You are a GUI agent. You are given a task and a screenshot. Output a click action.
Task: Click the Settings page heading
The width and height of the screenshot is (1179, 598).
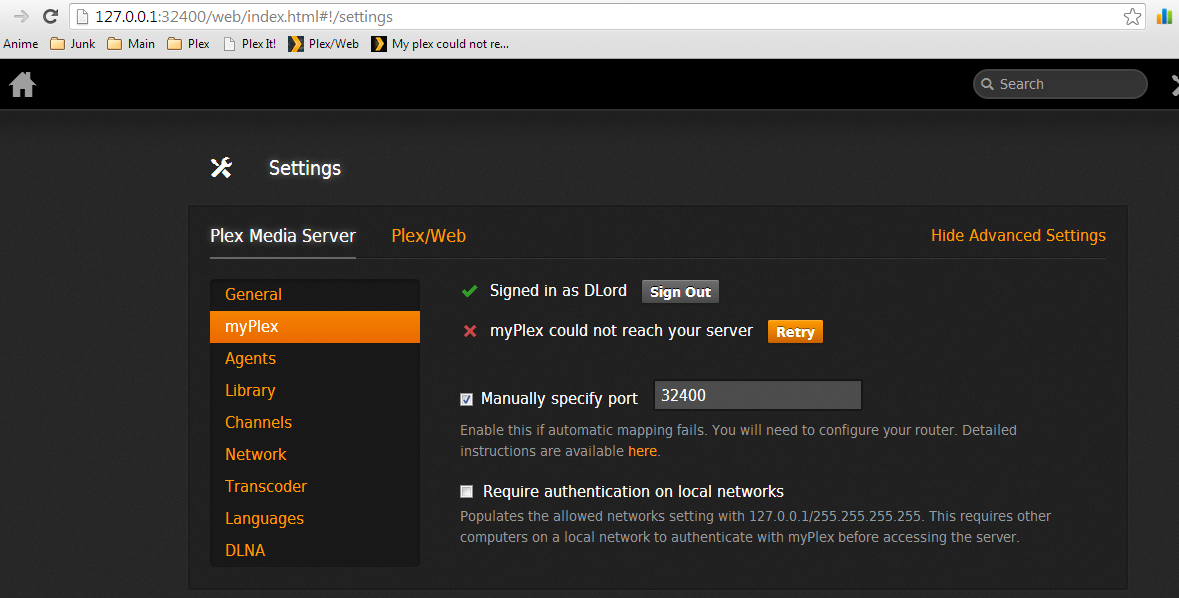point(305,168)
